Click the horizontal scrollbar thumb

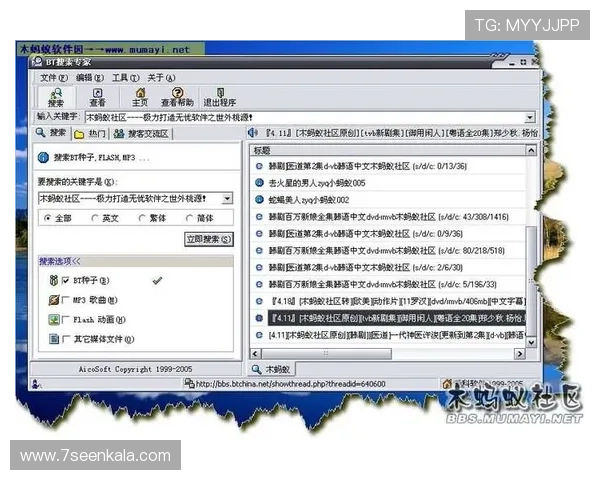click(326, 354)
